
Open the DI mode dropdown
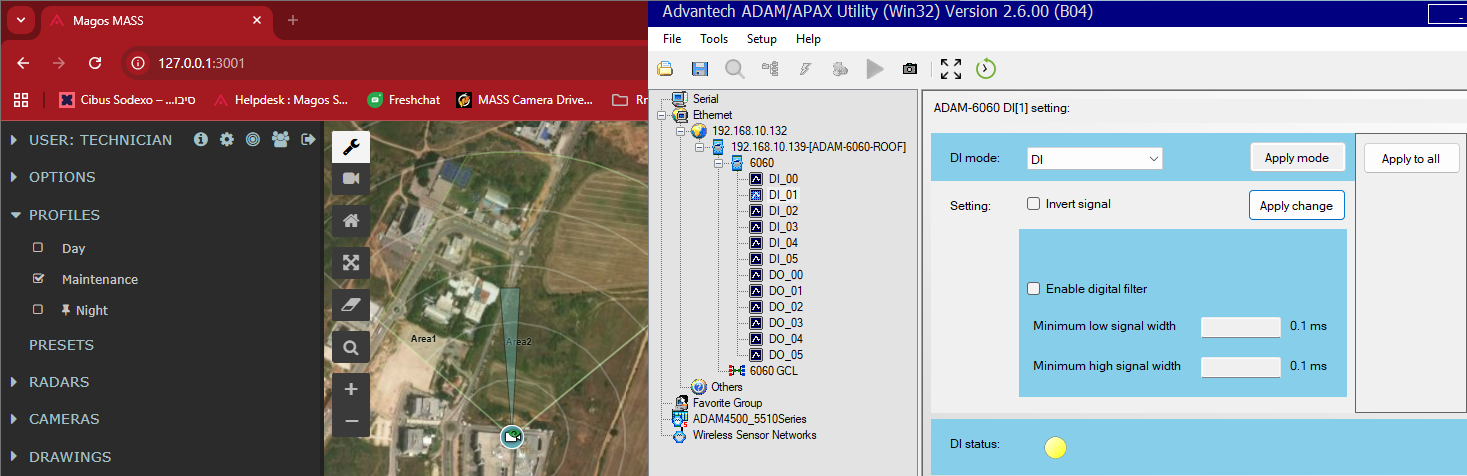(1094, 159)
